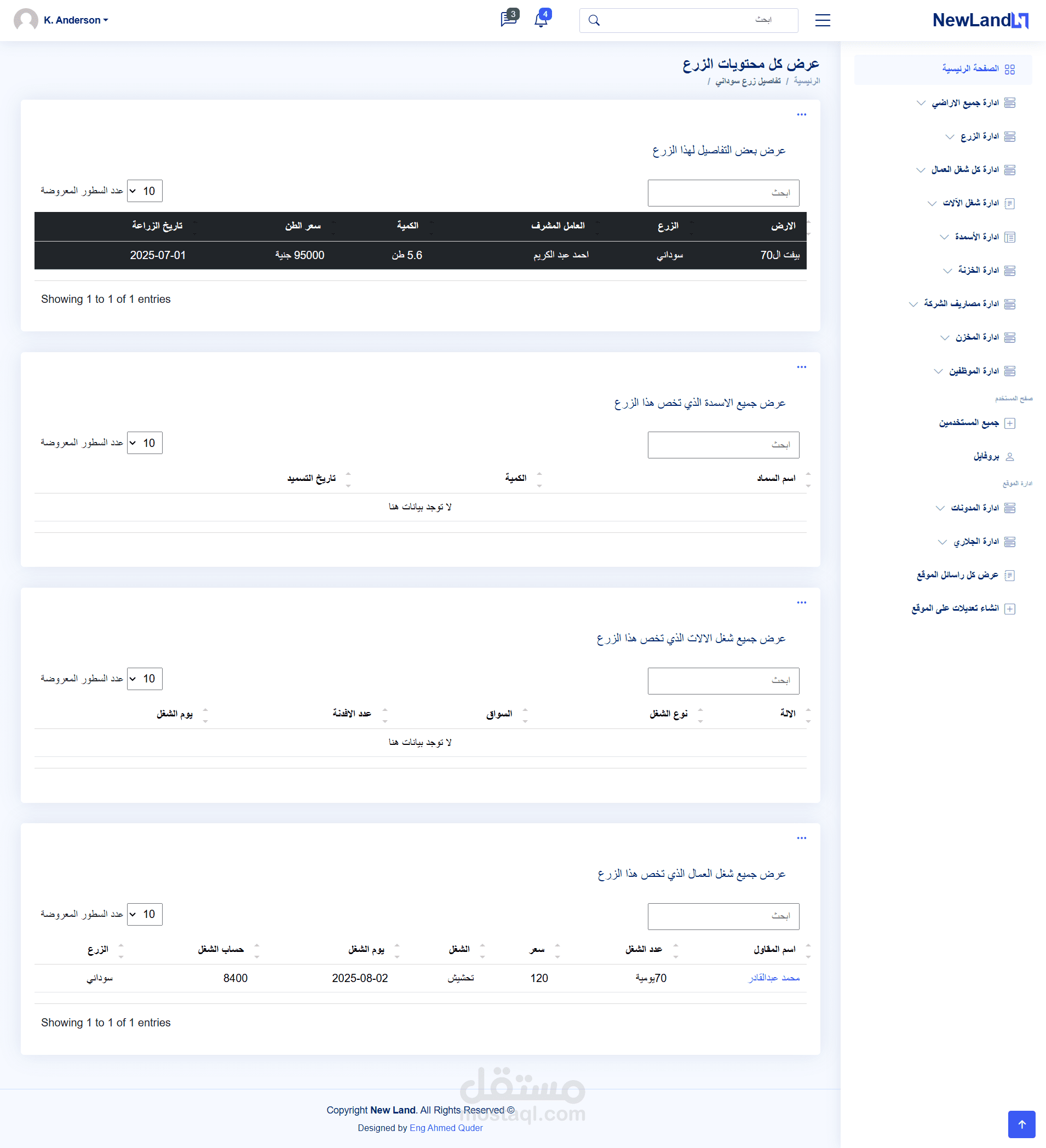Expand ادارة المخزن sidebar menu

pyautogui.click(x=978, y=337)
